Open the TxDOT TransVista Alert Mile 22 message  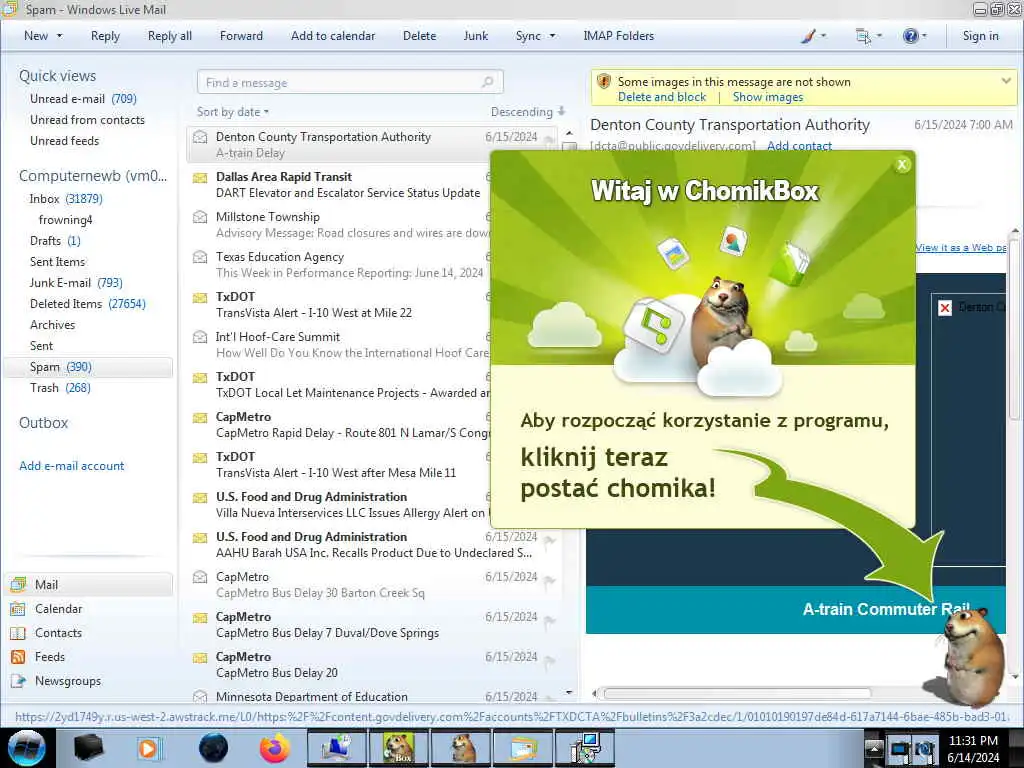[x=340, y=305]
